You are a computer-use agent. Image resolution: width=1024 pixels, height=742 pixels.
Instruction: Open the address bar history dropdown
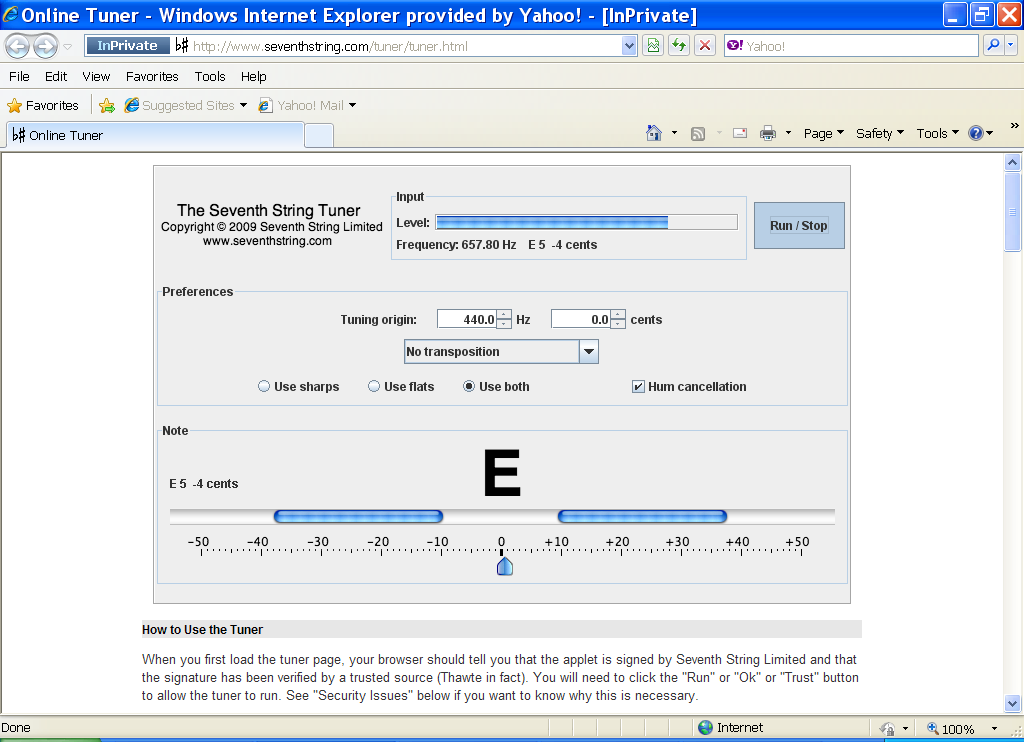coord(629,46)
